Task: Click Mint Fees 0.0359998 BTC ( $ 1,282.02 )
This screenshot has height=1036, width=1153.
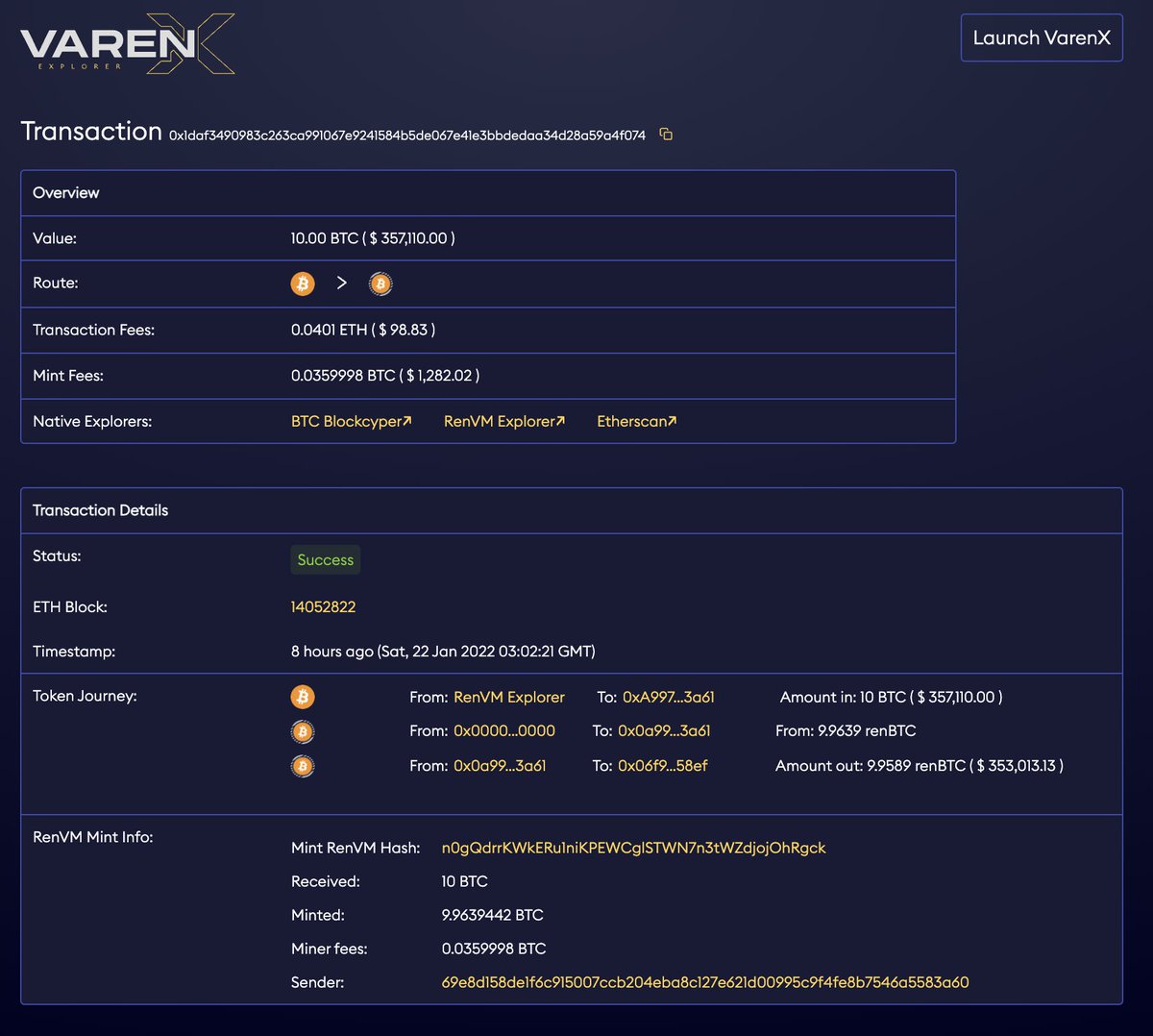Action: (385, 375)
